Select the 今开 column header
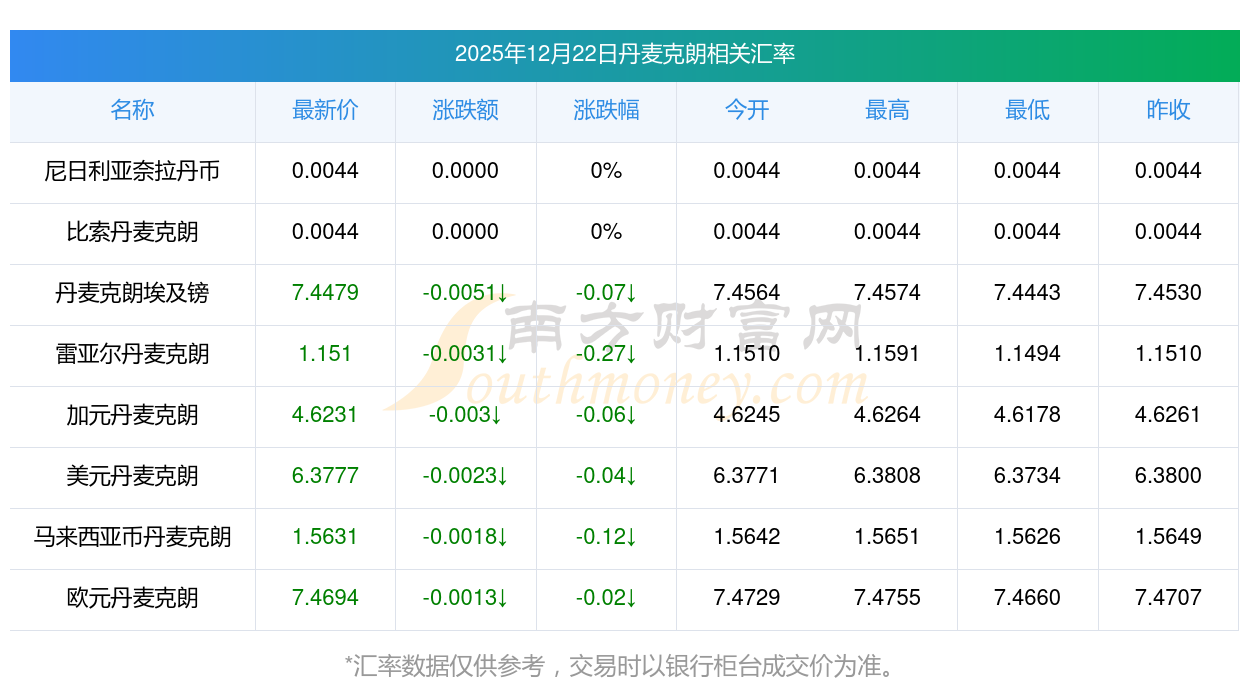Image resolution: width=1250 pixels, height=697 pixels. [747, 110]
